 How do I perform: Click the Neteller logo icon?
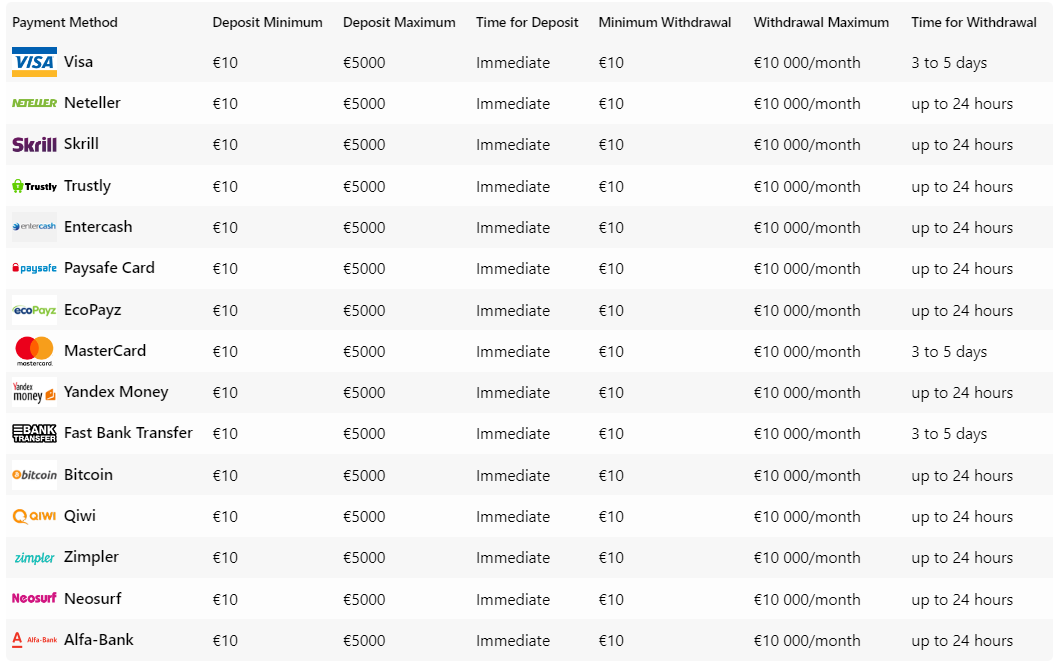(34, 103)
